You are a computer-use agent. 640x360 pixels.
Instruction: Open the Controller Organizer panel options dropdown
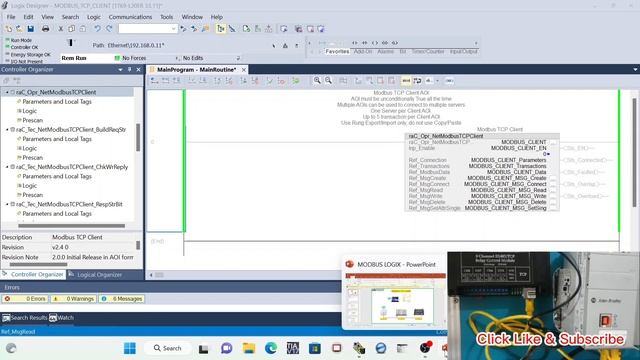120,69
